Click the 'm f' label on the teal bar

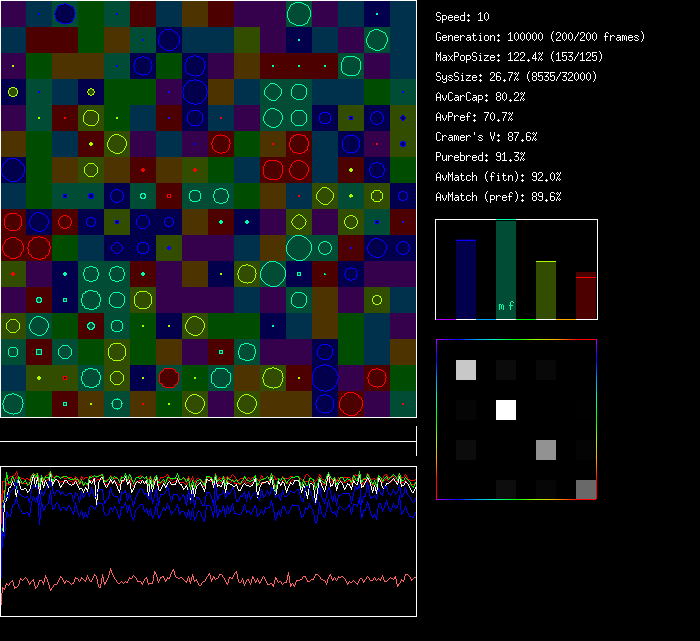506,306
